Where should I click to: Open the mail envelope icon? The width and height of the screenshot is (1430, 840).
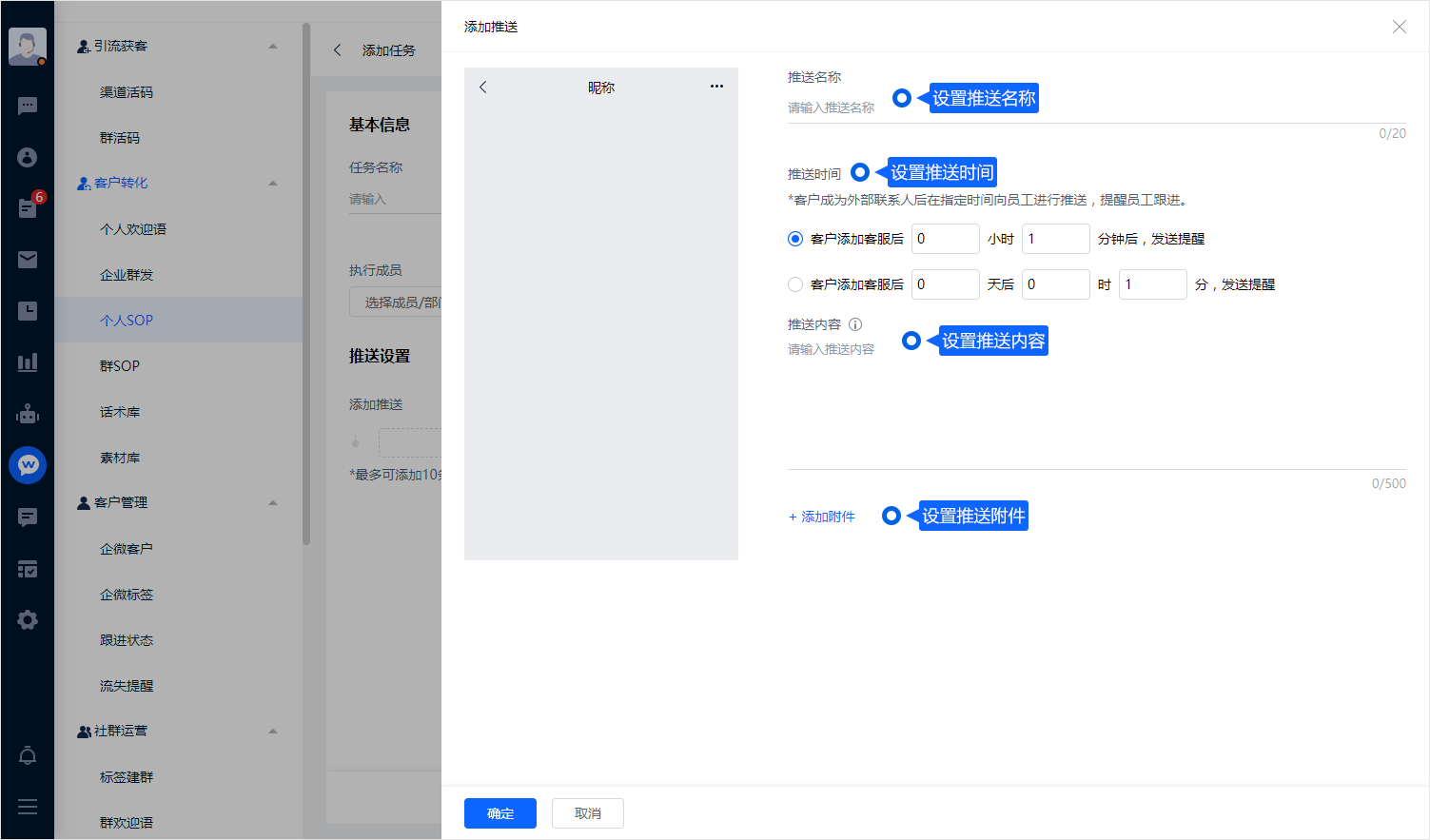coord(28,260)
